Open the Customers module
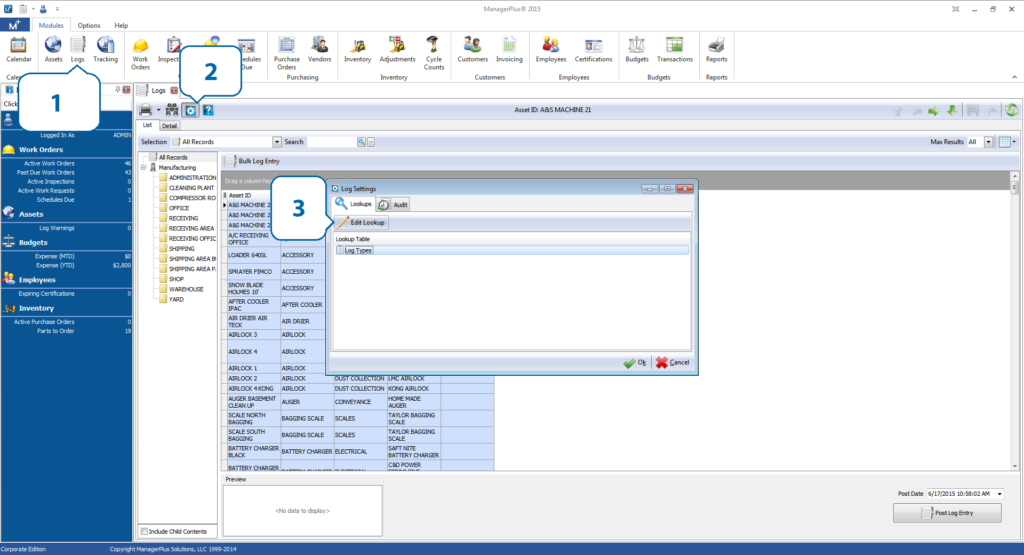1024x555 pixels. tap(472, 50)
